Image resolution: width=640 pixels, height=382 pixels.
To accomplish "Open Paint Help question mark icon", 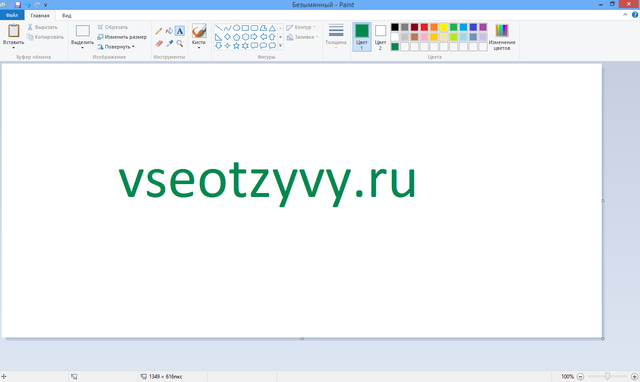I will pyautogui.click(x=635, y=15).
